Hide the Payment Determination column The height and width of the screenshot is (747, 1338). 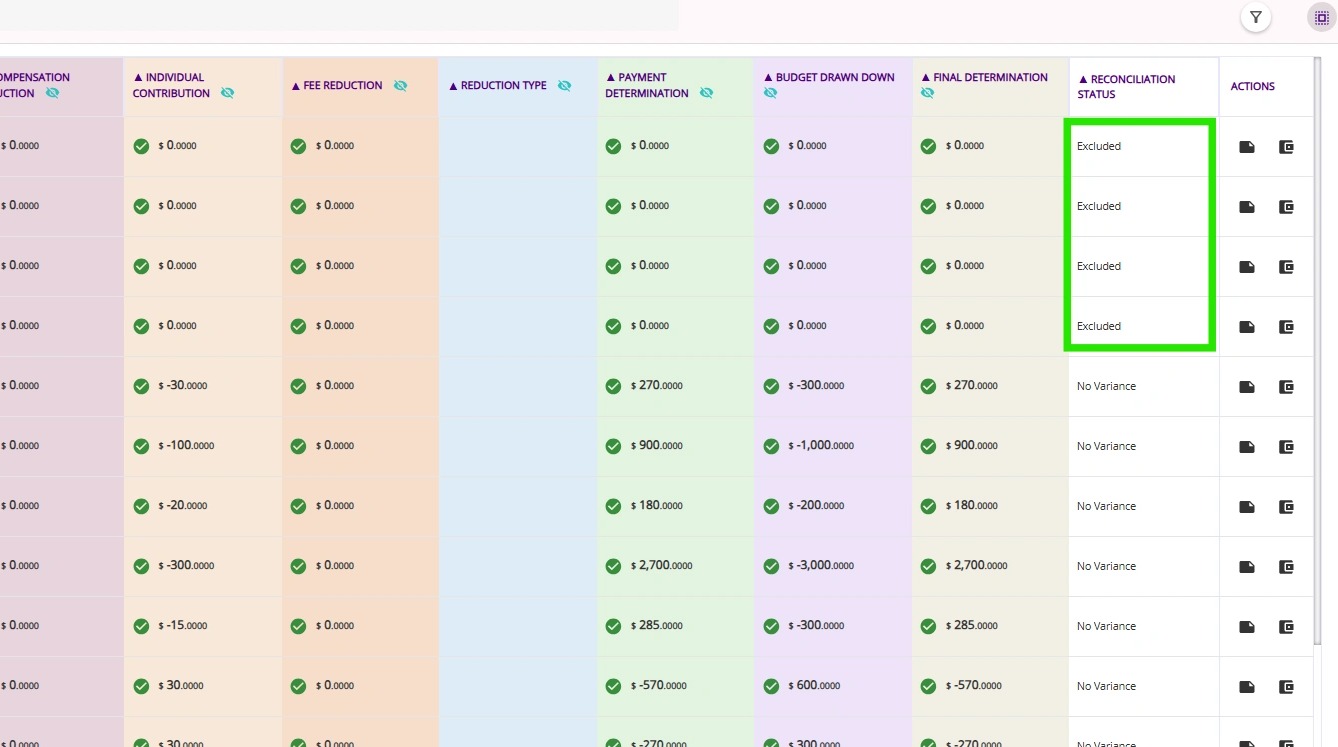click(706, 93)
